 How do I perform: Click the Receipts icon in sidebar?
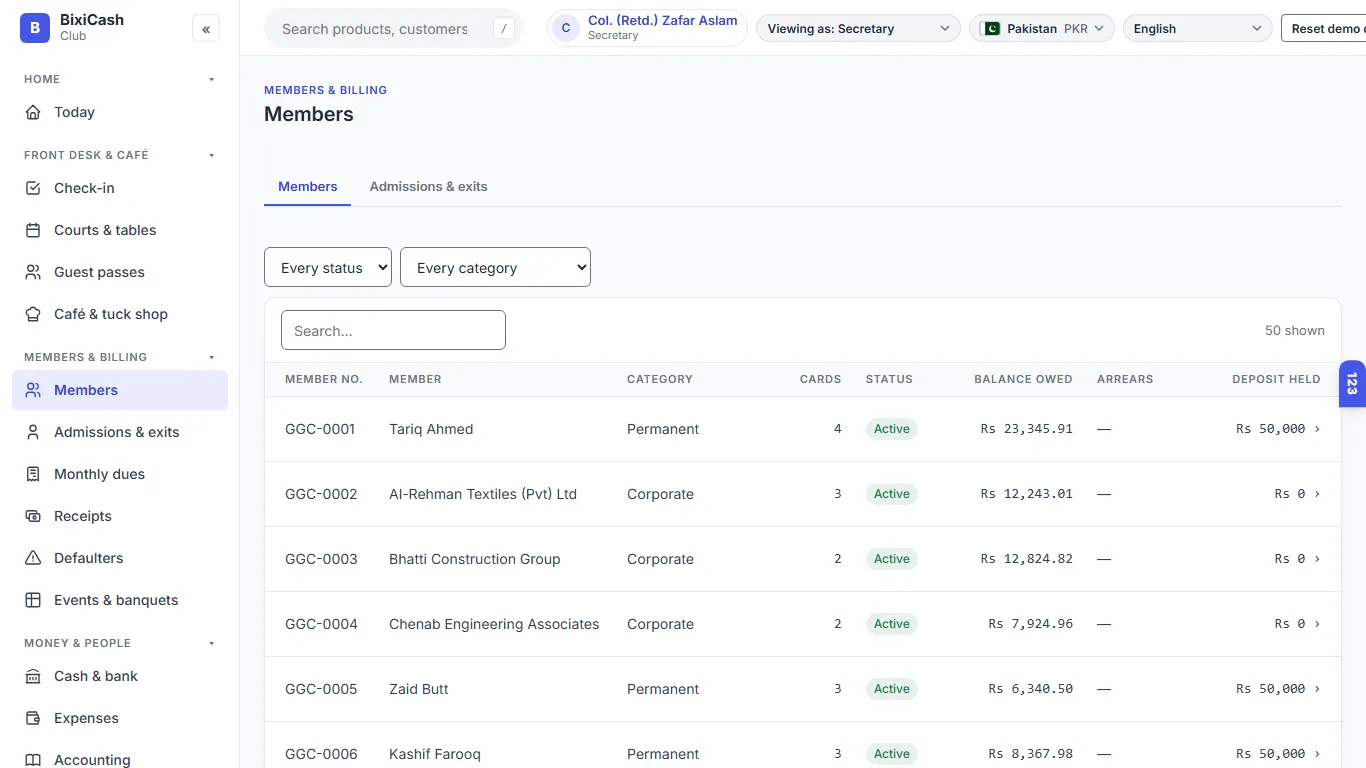click(x=33, y=516)
